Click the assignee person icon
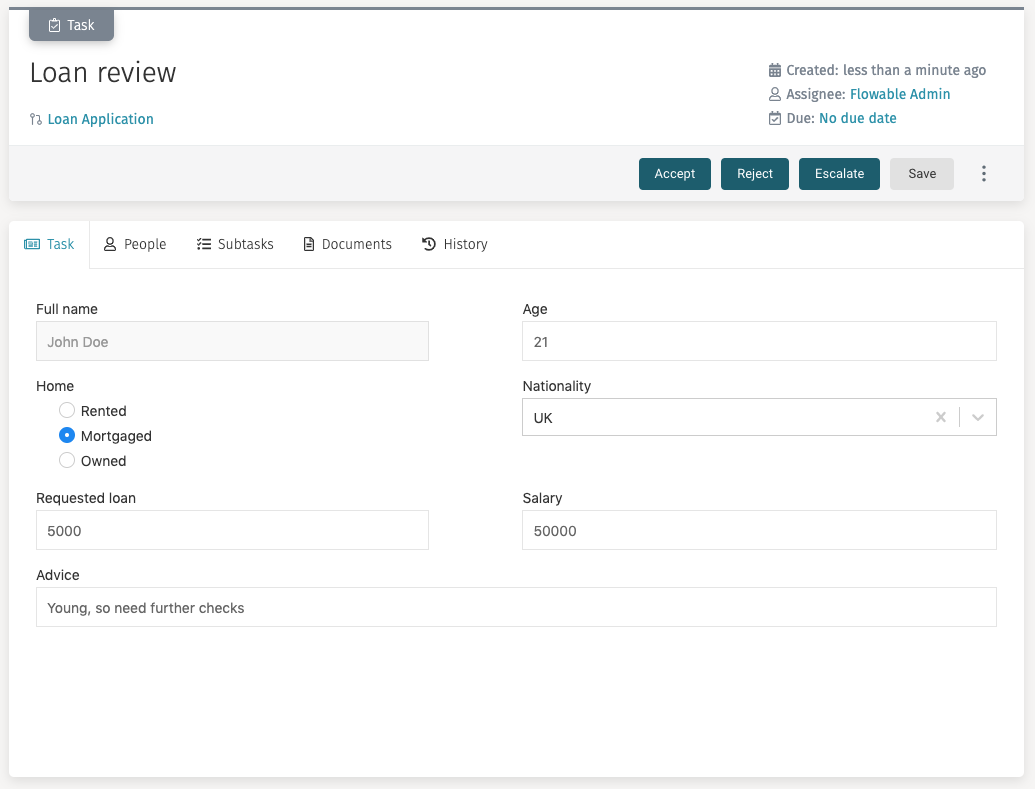1035x789 pixels. (775, 94)
